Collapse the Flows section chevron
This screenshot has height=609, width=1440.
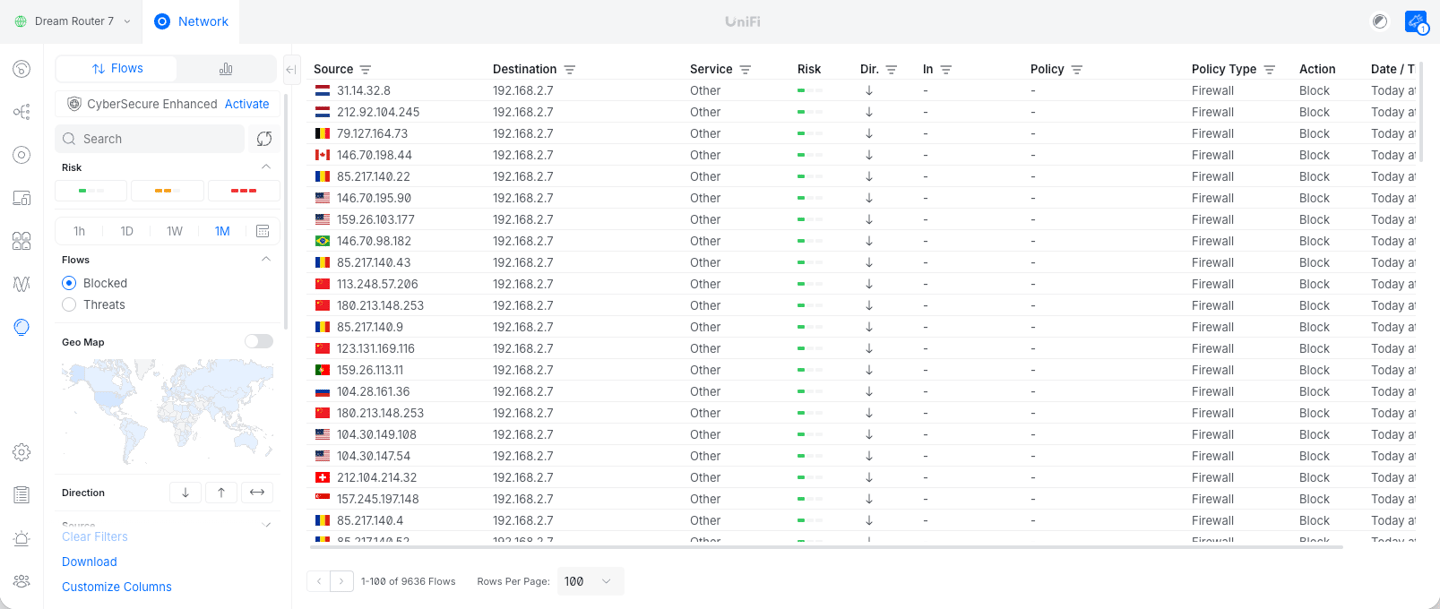(x=266, y=259)
